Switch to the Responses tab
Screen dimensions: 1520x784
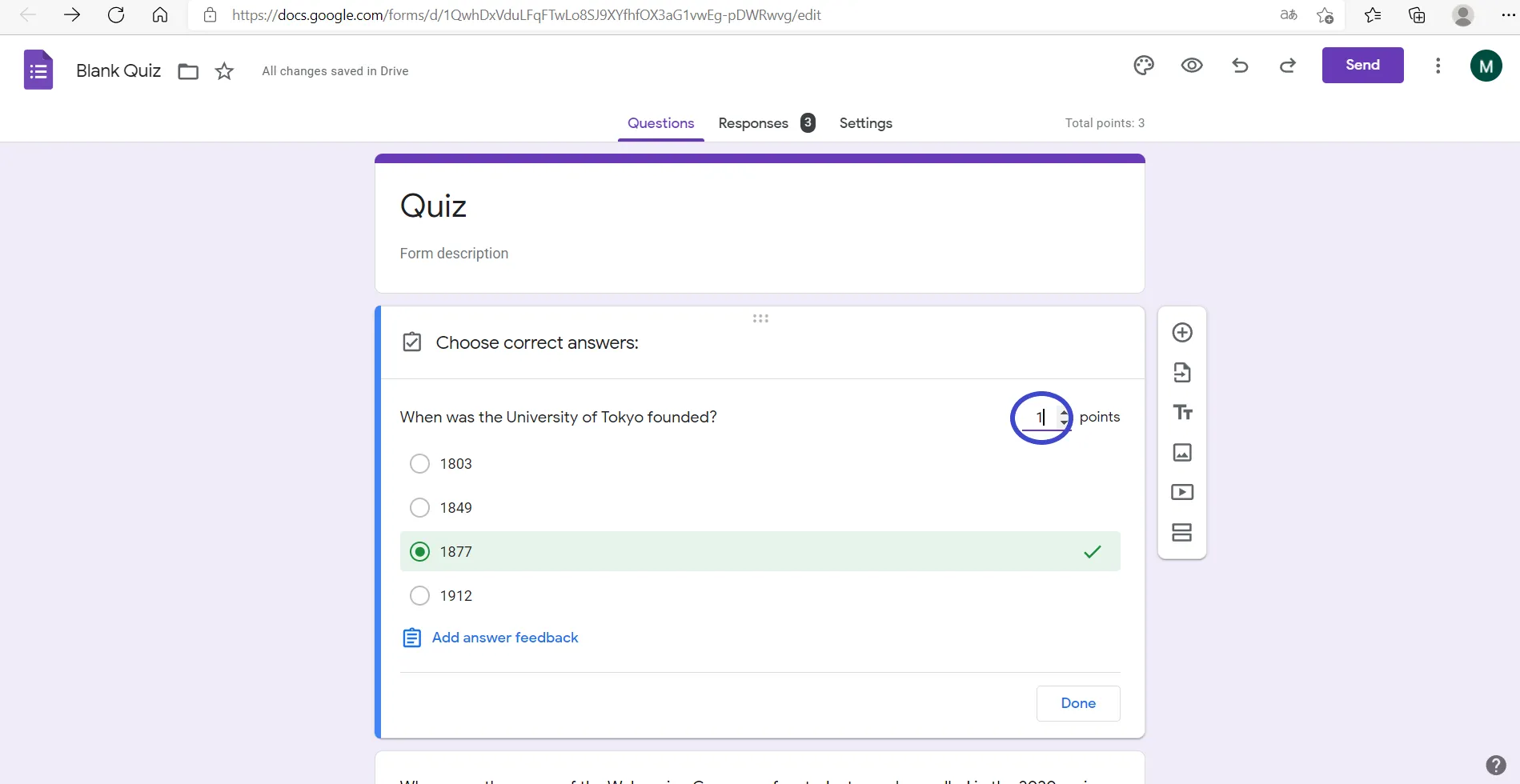click(x=753, y=123)
